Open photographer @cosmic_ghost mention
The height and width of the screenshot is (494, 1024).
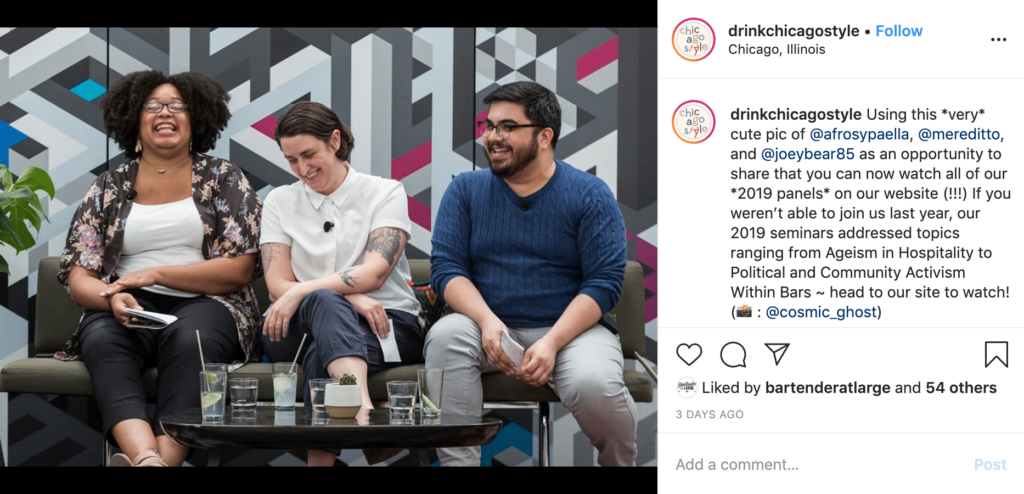point(821,312)
